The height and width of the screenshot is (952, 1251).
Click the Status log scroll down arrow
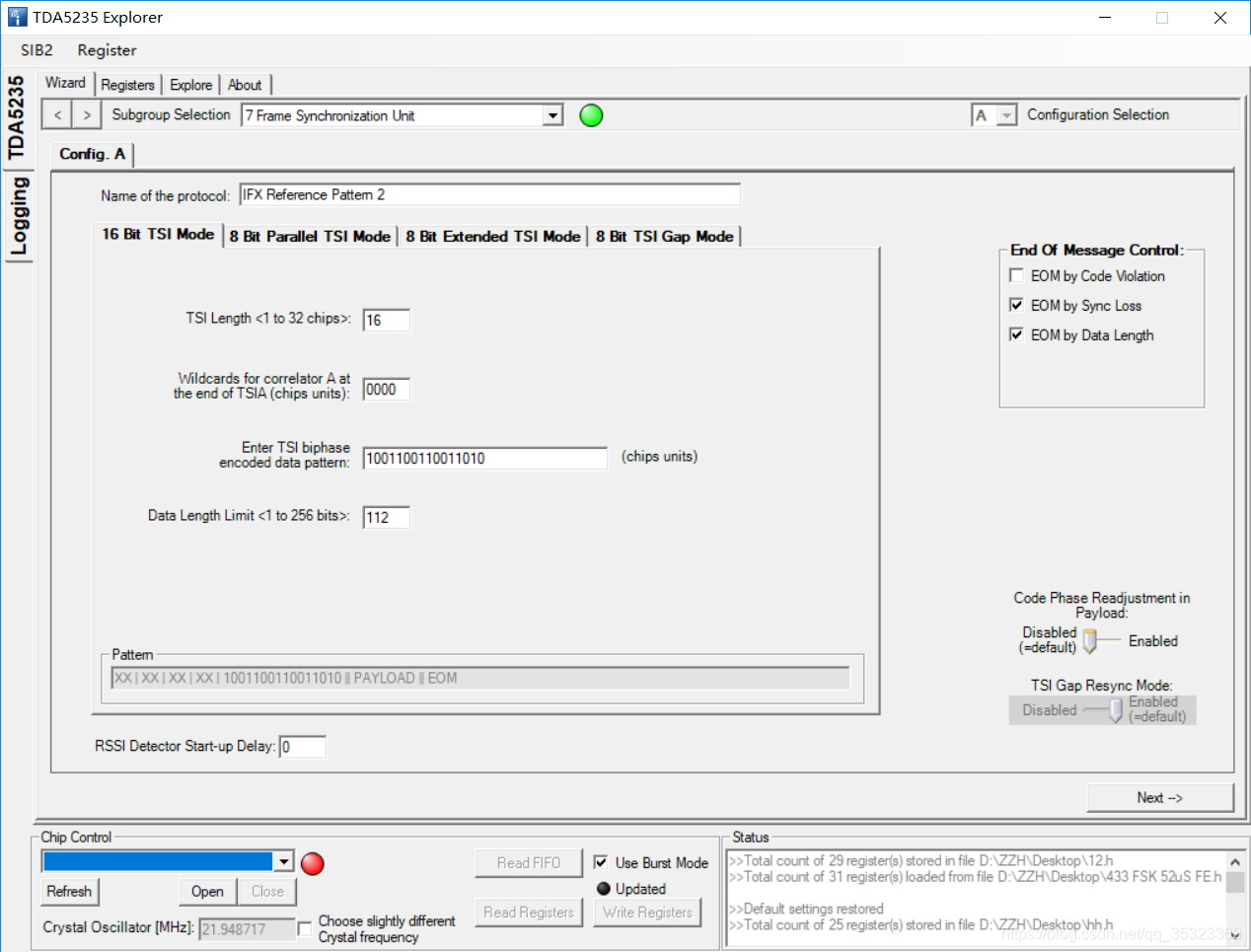(x=1234, y=935)
